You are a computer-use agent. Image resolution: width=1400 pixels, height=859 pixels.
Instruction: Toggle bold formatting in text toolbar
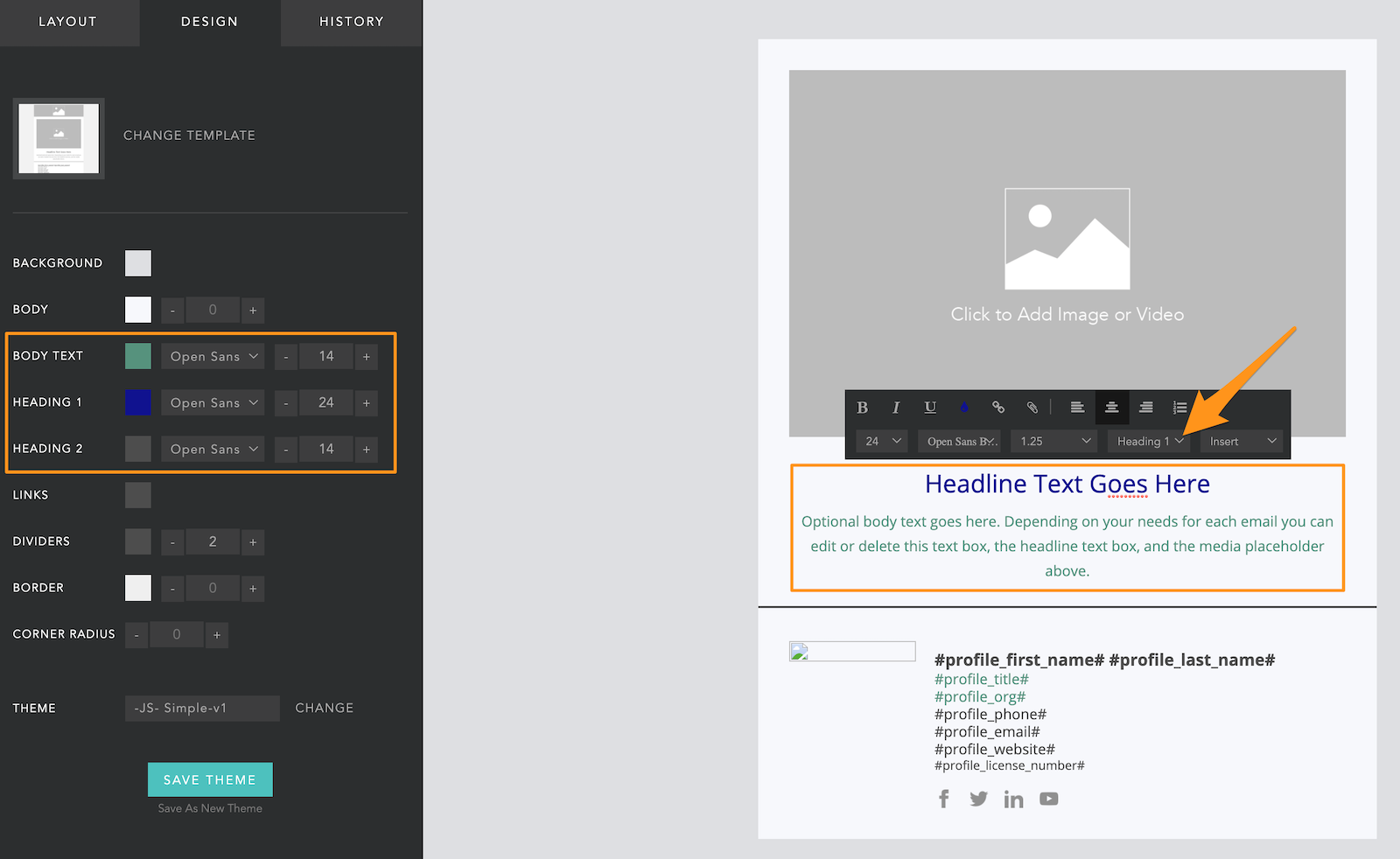(862, 408)
